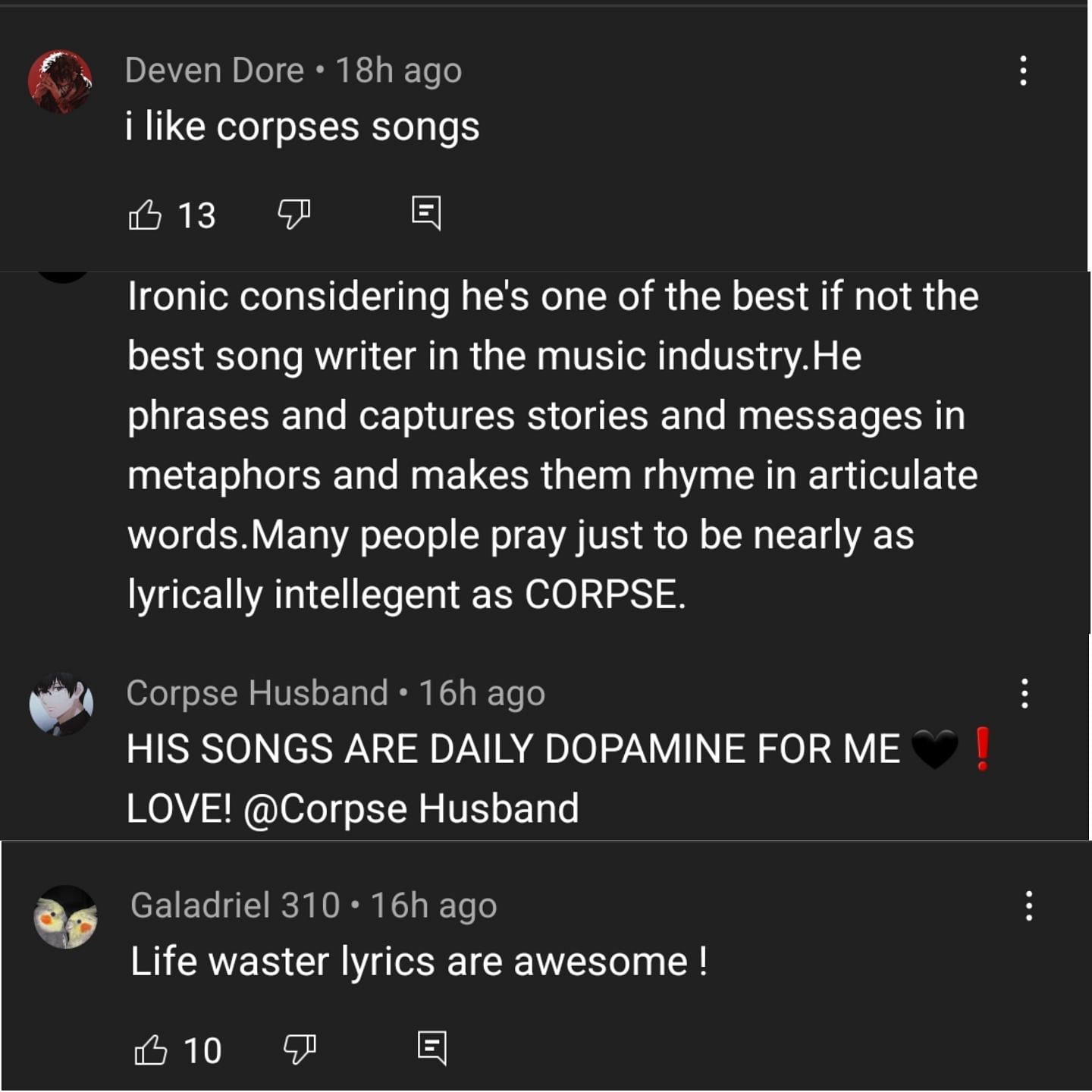
Task: Open replies icon under Galadriel 310's comment
Action: pos(432,1048)
